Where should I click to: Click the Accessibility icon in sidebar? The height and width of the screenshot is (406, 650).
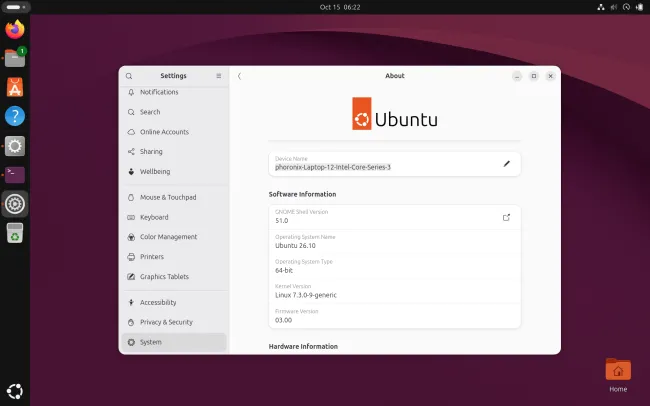[x=131, y=302]
